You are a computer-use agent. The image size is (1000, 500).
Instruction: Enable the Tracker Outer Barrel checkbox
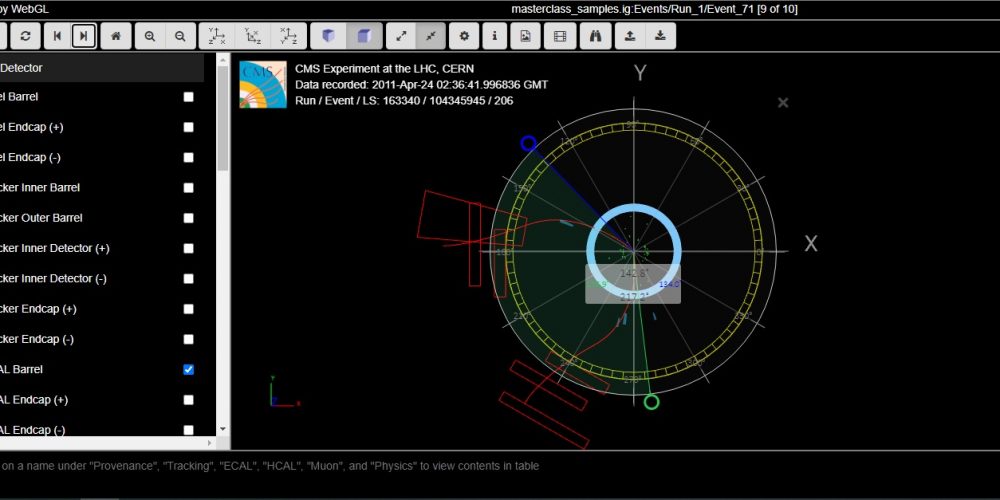(188, 218)
